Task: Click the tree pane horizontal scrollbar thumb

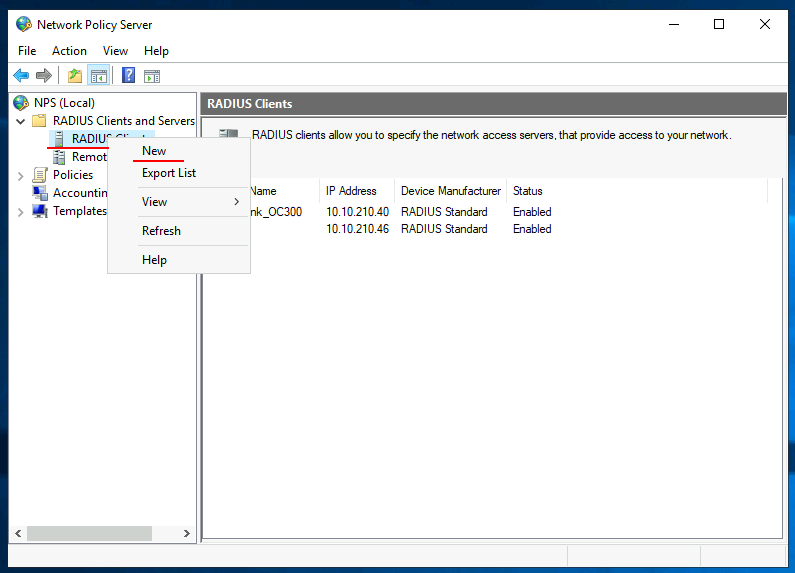Action: (x=89, y=533)
